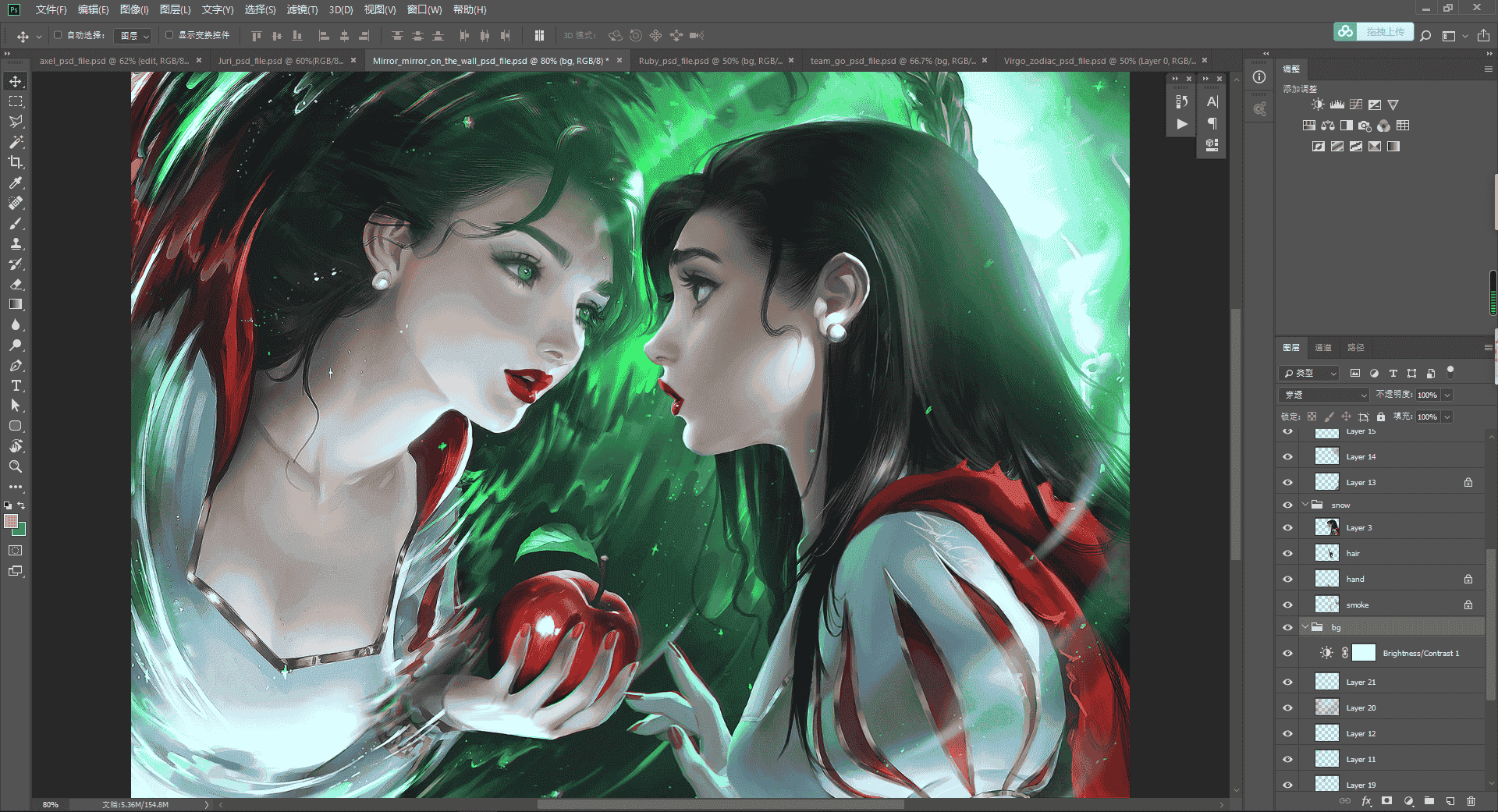Select the Rectangular Marquee tool
1498x812 pixels.
coord(16,101)
